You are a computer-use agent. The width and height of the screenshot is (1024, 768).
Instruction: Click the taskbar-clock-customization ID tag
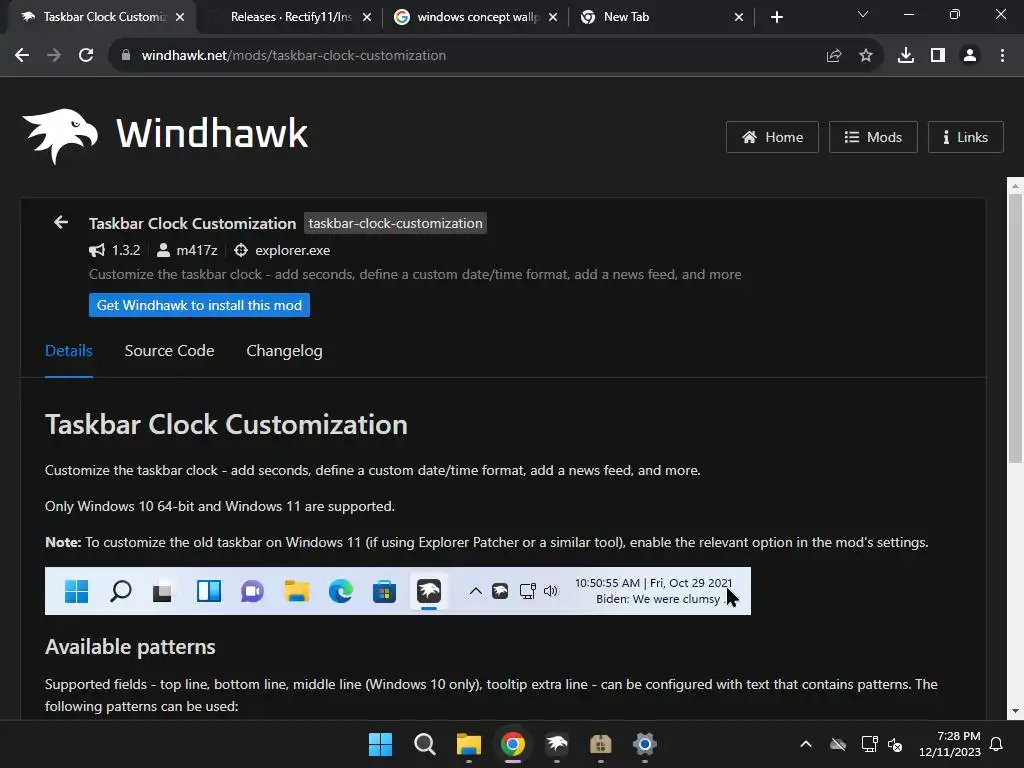point(395,223)
